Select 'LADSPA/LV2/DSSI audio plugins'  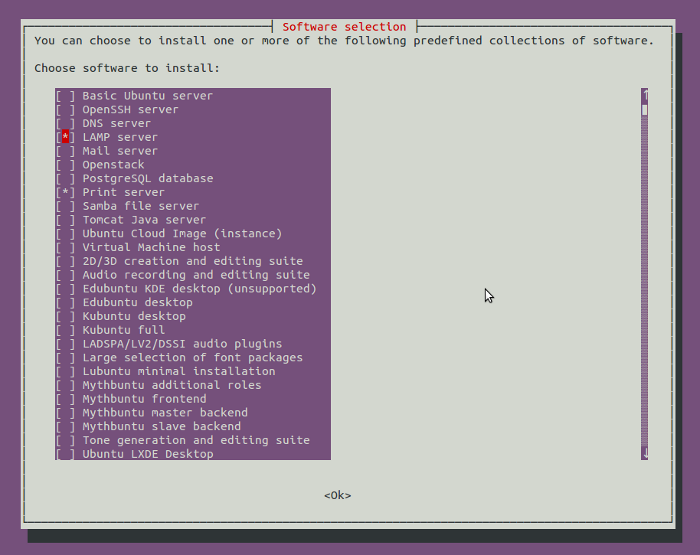pos(193,344)
